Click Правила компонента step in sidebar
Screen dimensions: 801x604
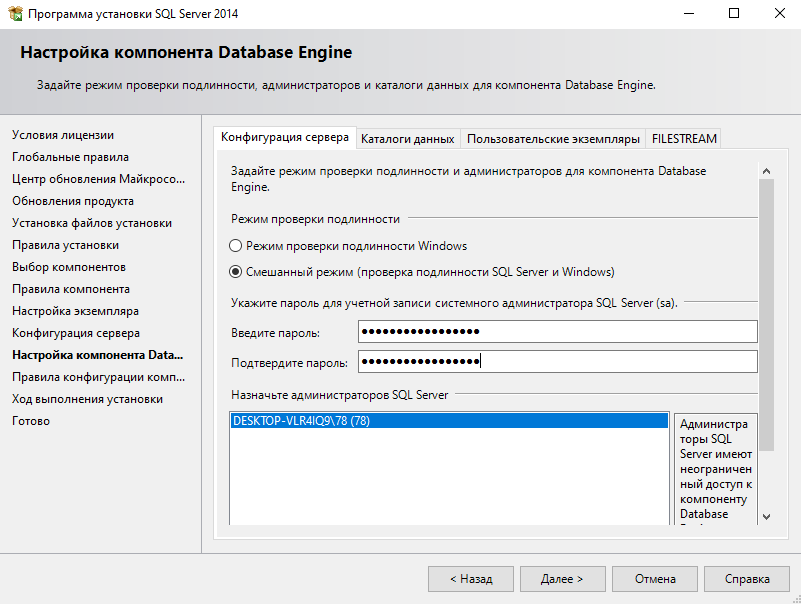71,289
